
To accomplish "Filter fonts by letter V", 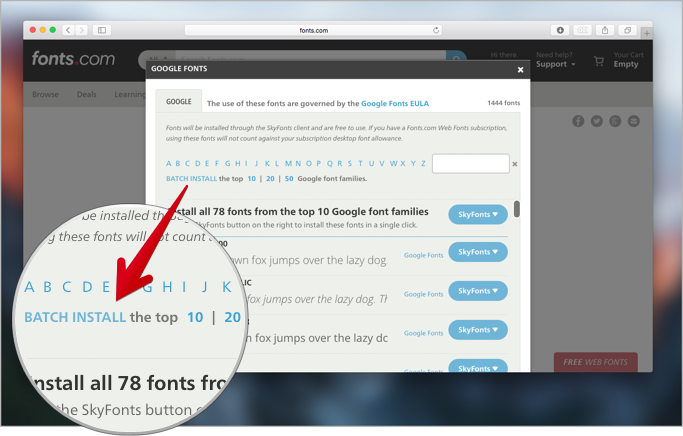I will point(382,164).
